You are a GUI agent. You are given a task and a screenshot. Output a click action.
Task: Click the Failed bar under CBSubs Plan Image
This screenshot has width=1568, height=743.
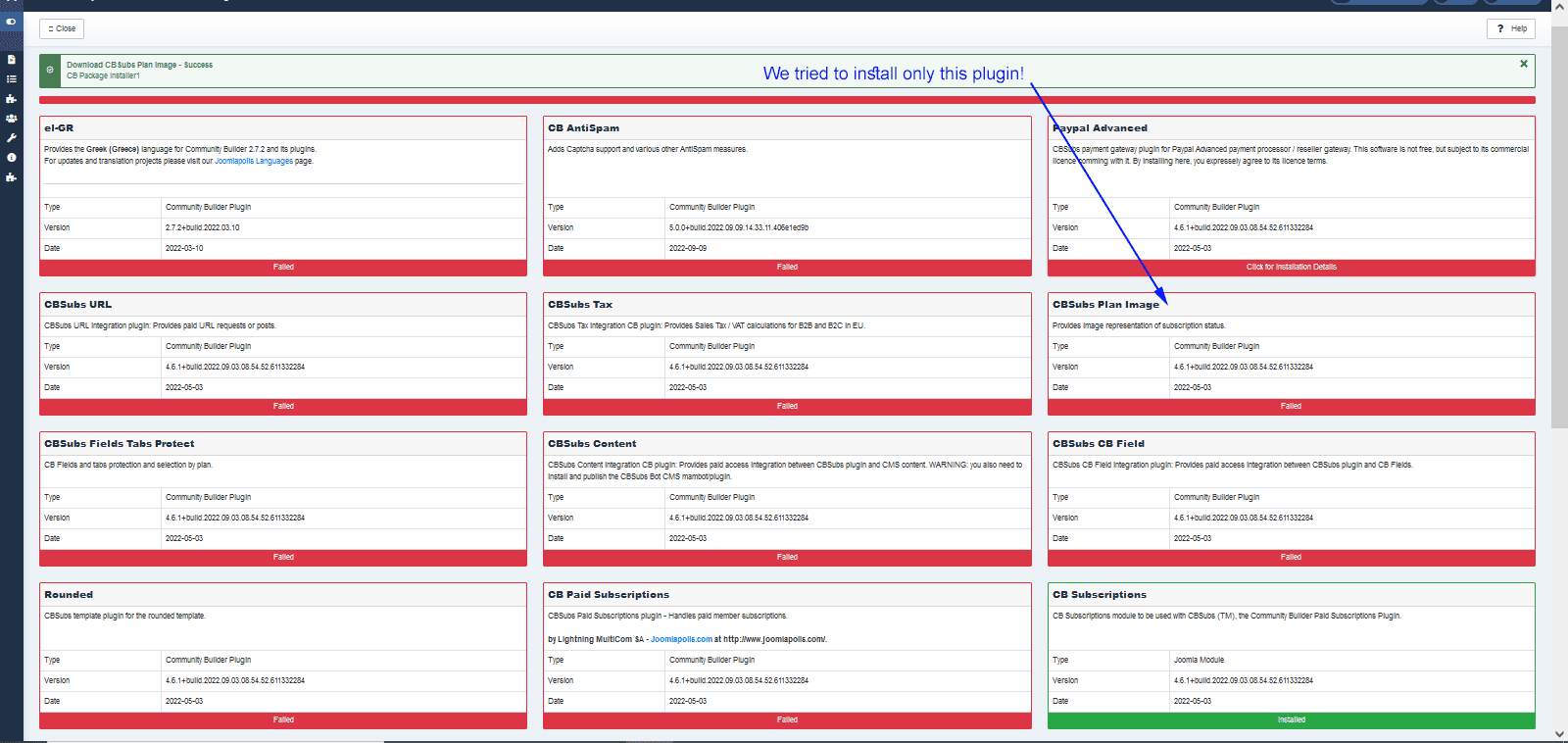[x=1291, y=406]
